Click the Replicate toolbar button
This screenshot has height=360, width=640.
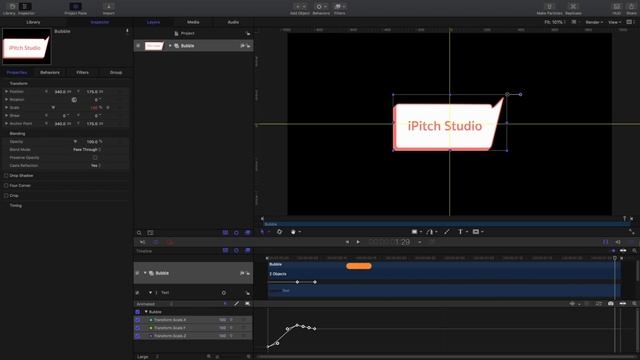coord(573,8)
